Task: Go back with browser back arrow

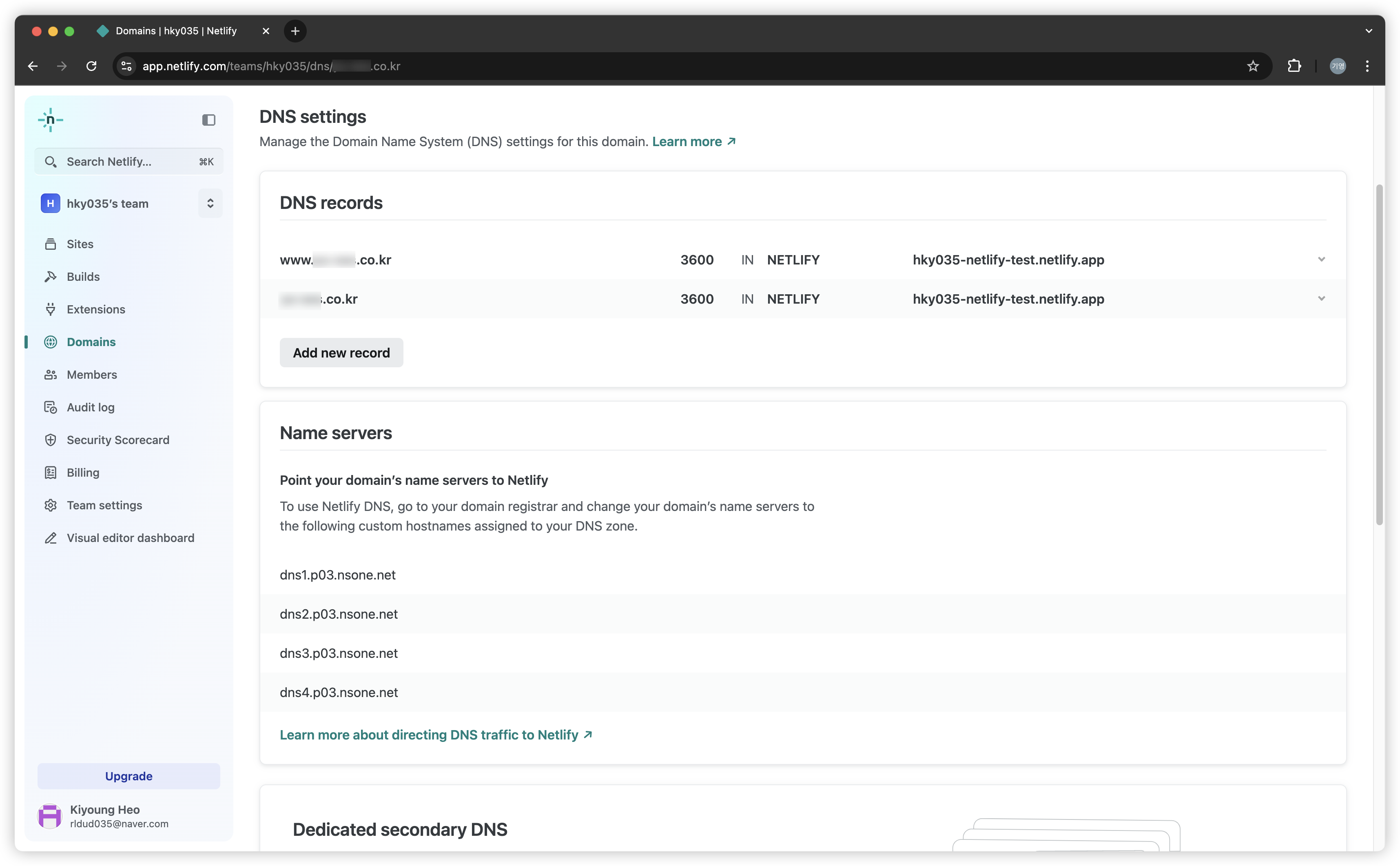Action: [x=33, y=66]
